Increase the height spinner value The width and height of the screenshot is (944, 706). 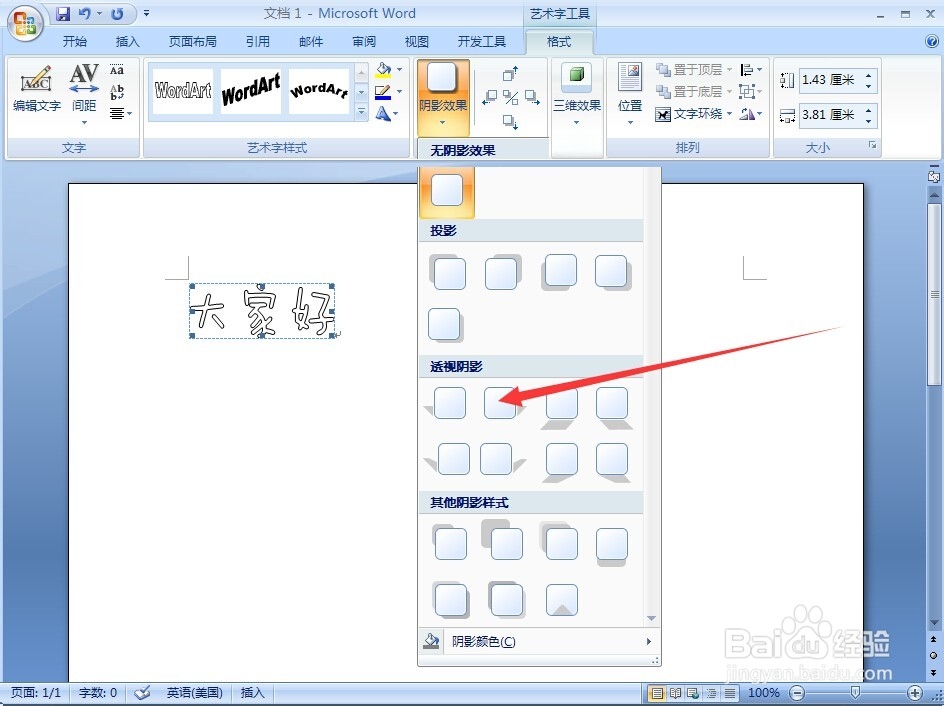click(x=869, y=75)
